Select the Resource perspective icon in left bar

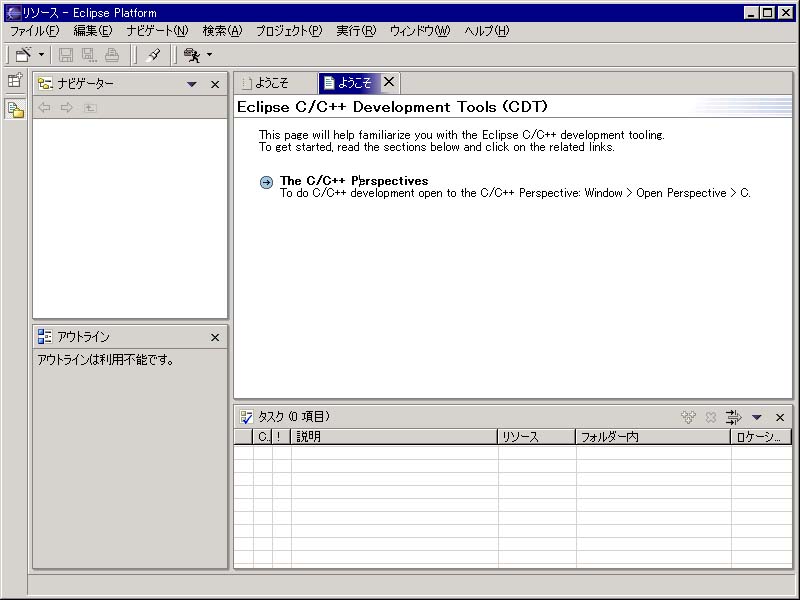[15, 109]
